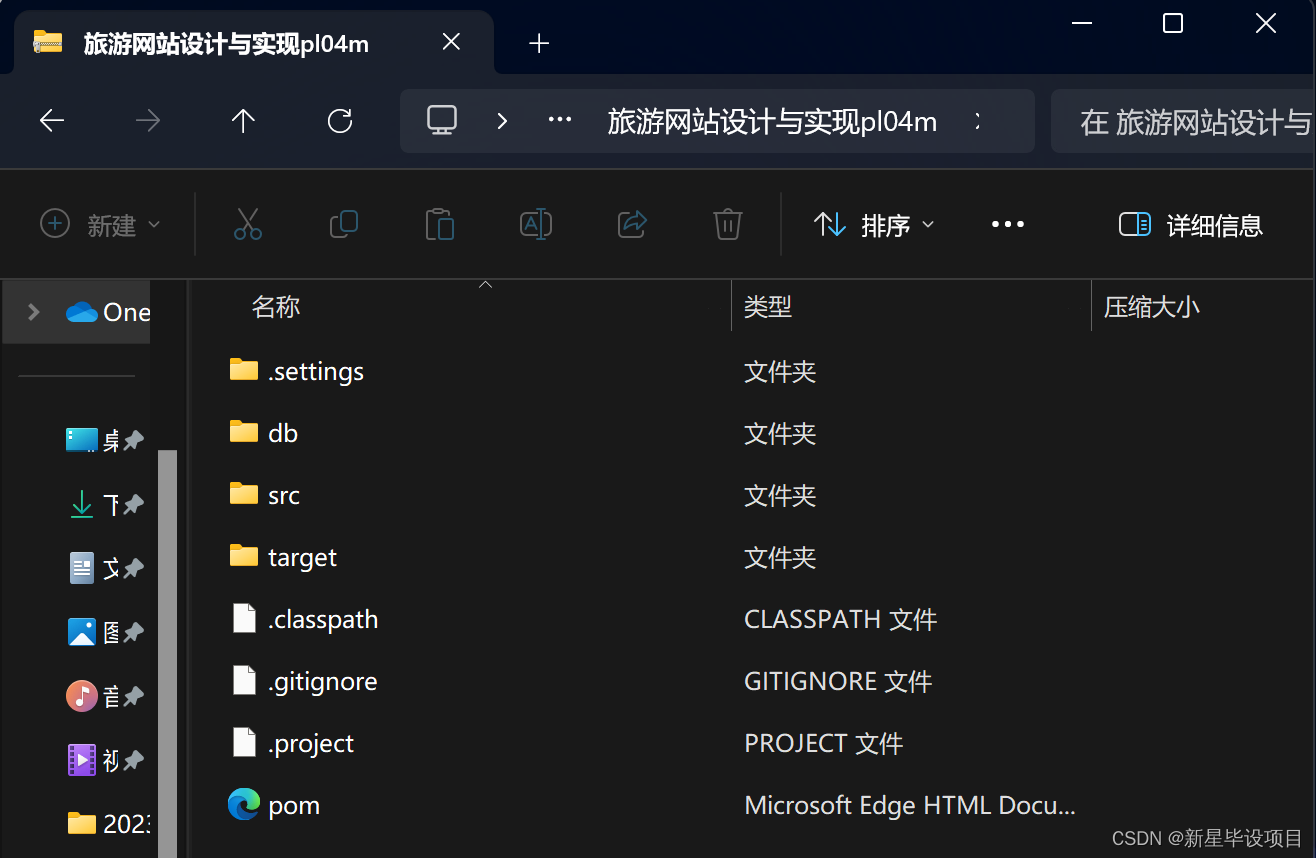Refresh the current folder view
This screenshot has height=858, width=1316.
coord(340,122)
